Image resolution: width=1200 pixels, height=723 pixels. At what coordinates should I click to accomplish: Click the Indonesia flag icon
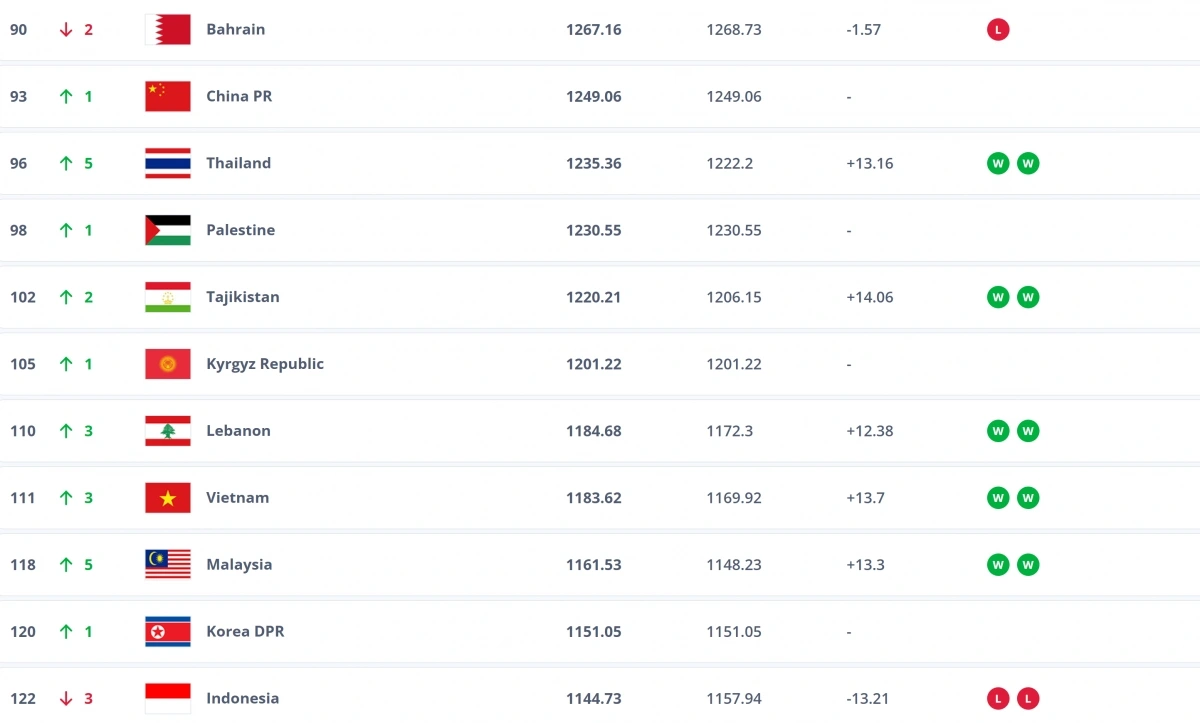(167, 698)
